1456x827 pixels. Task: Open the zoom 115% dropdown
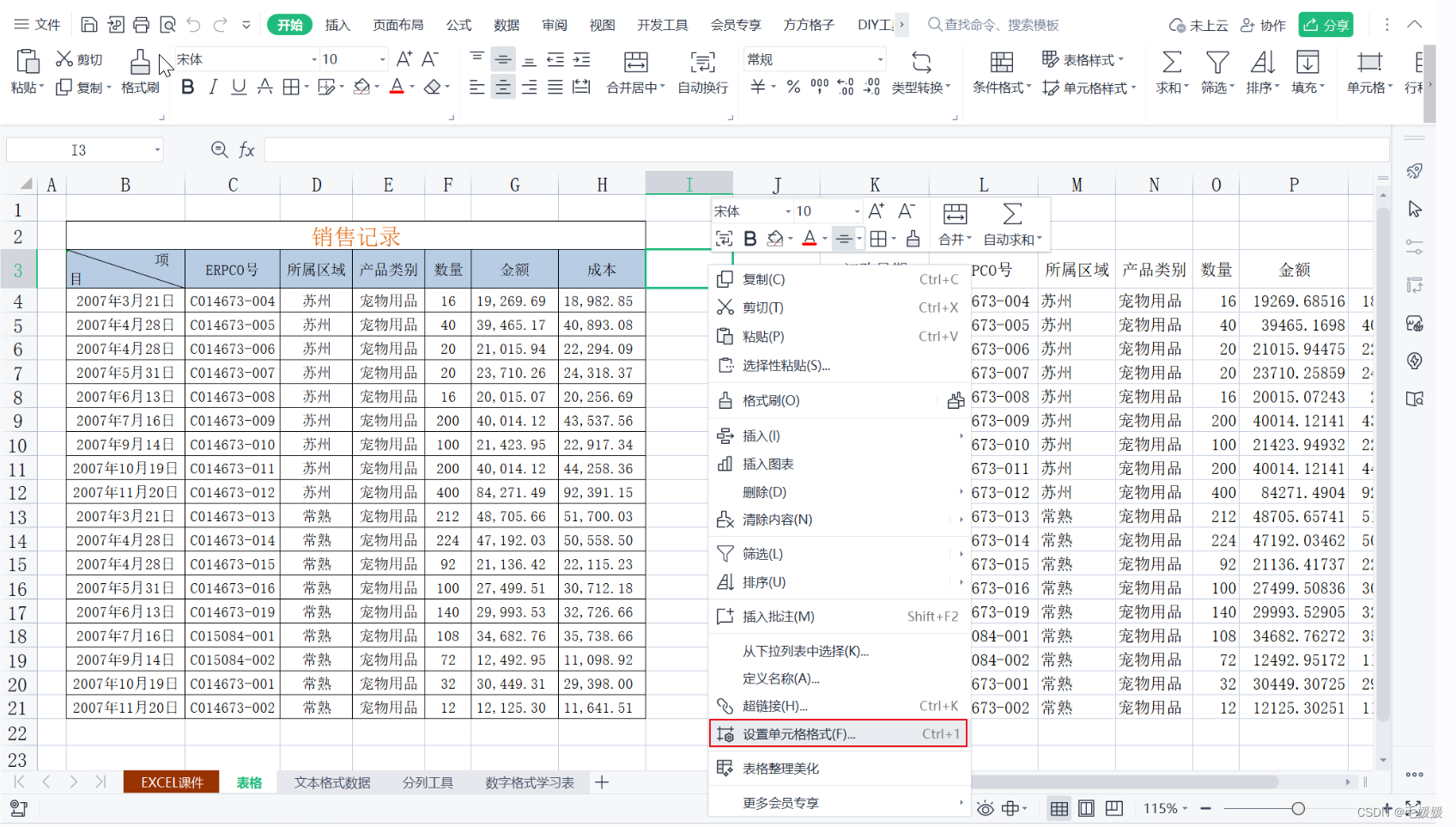pos(1186,809)
